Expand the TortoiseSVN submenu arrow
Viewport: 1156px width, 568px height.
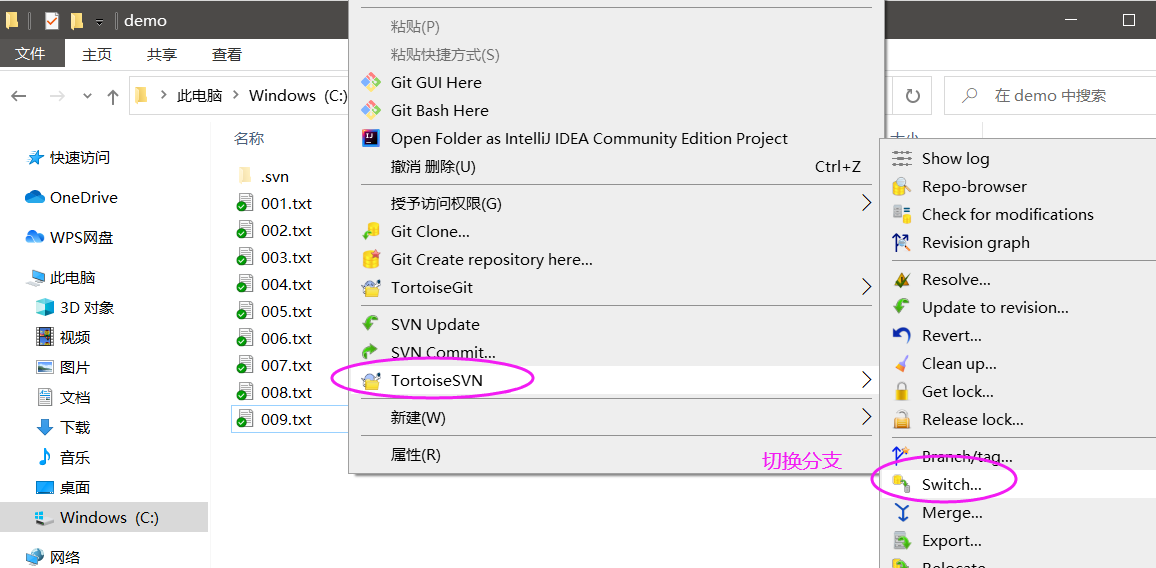tap(866, 380)
